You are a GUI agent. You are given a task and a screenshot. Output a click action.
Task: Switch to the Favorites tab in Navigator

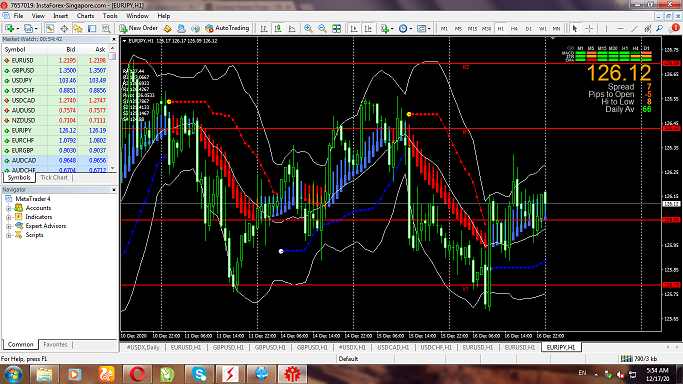55,344
